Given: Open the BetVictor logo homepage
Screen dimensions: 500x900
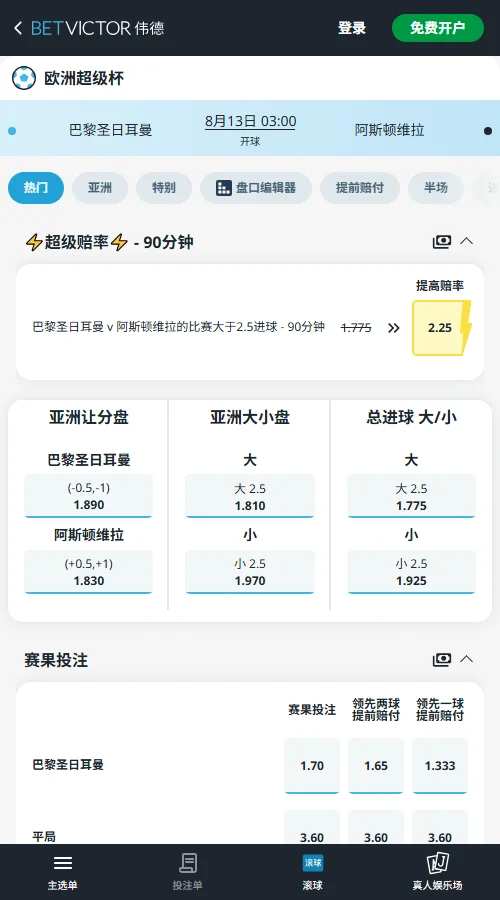Looking at the screenshot, I should point(98,28).
